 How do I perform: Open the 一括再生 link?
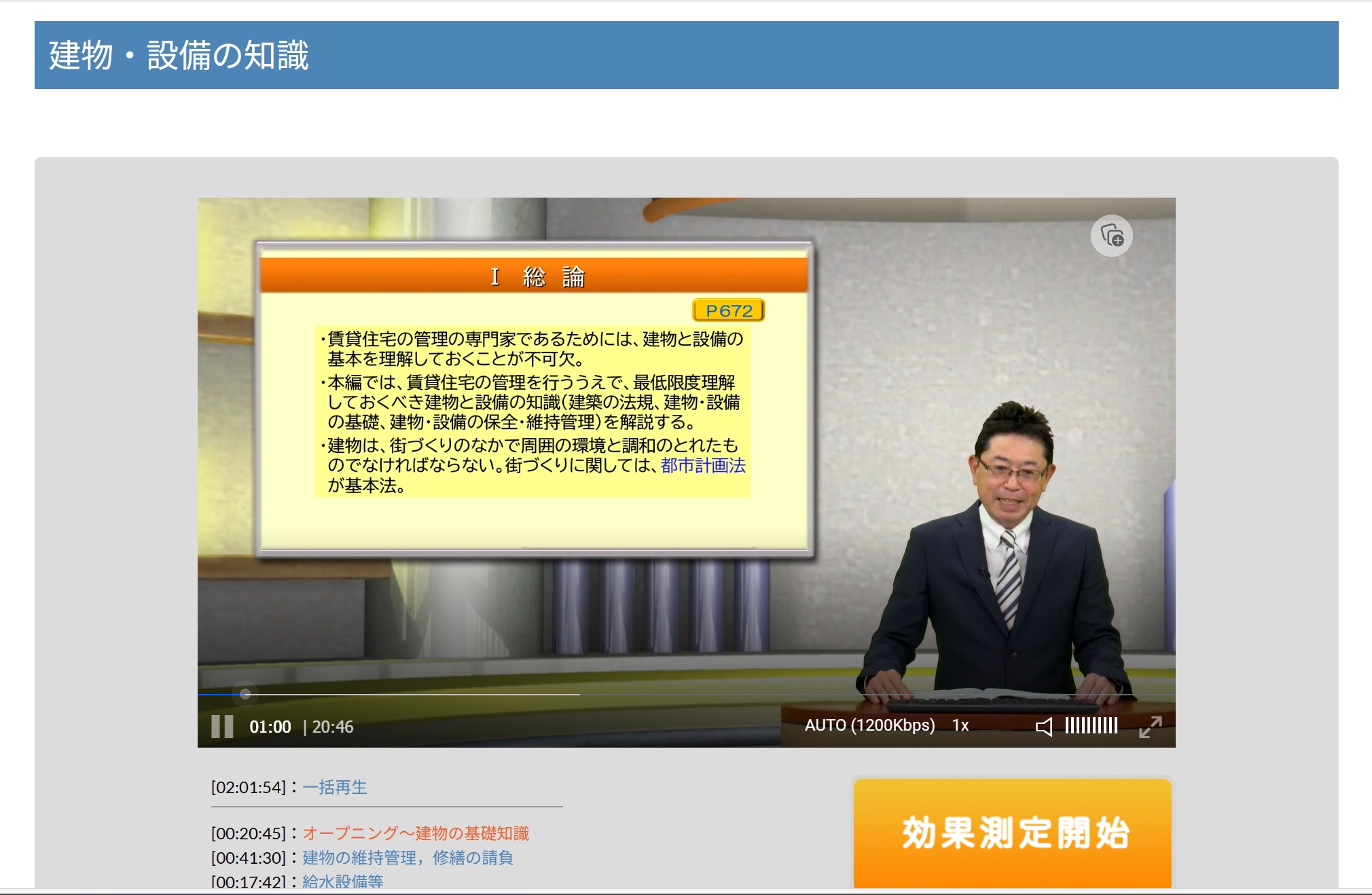[x=335, y=787]
